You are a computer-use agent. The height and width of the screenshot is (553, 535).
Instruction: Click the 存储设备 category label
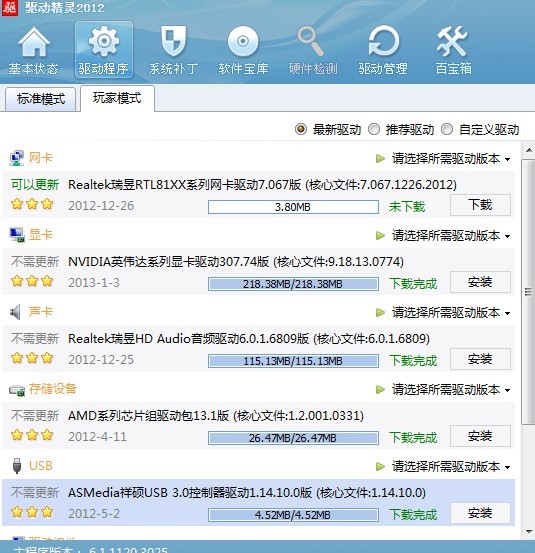pos(53,389)
